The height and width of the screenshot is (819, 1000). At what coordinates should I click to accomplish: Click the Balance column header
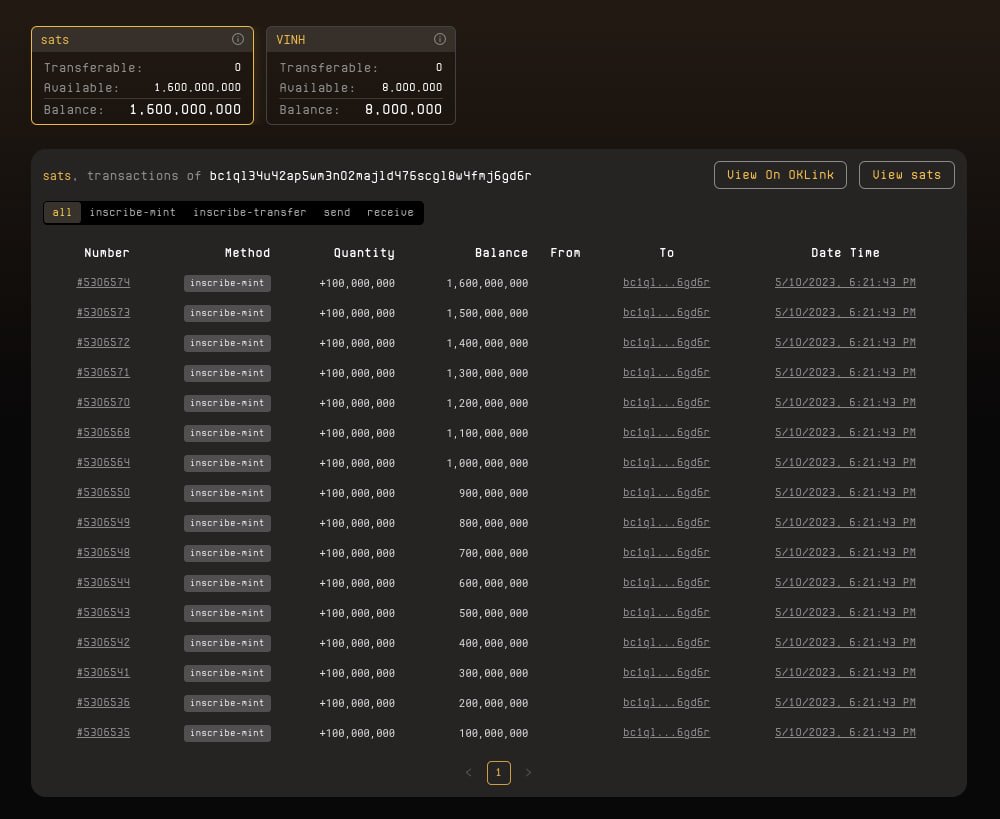pos(501,253)
